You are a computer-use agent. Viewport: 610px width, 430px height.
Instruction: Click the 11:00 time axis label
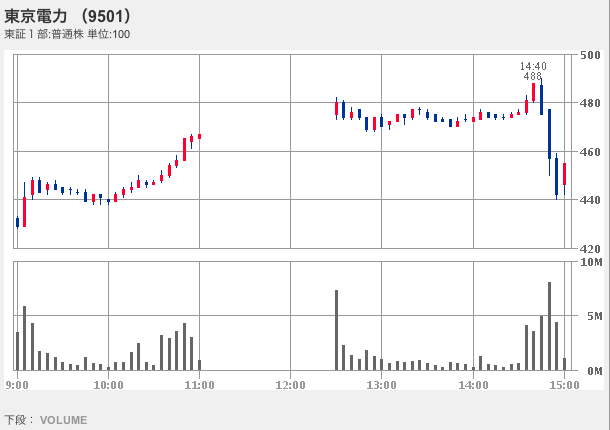coord(199,385)
